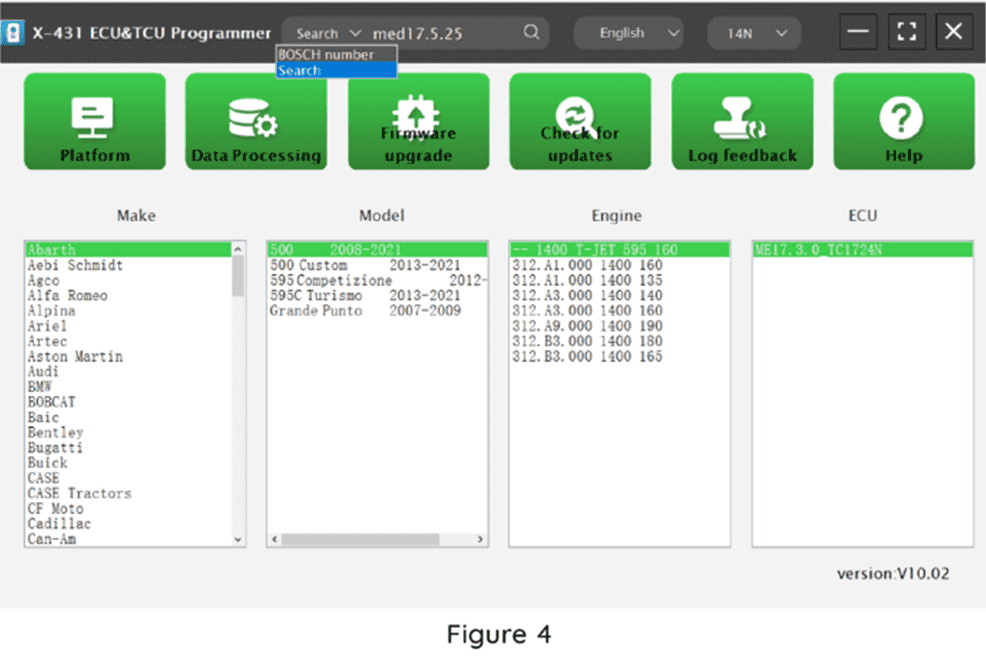This screenshot has width=986, height=659.
Task: Open Data Processing
Action: click(256, 121)
